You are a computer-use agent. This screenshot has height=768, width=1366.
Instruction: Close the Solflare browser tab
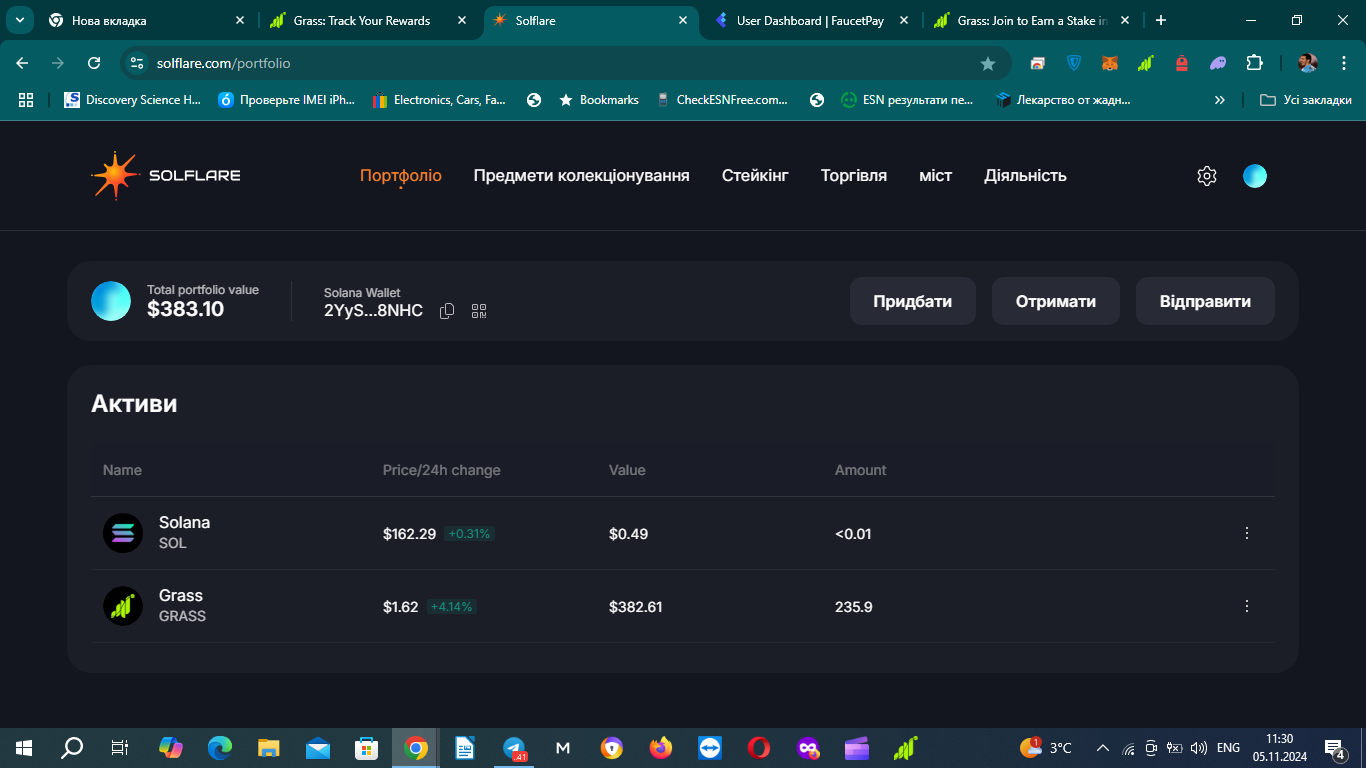click(683, 20)
